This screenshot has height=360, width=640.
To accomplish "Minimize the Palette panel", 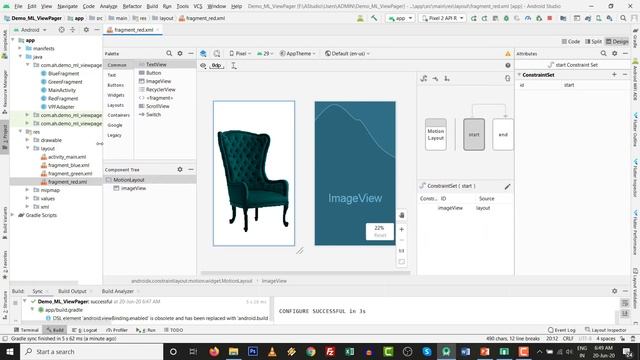I will tap(191, 53).
